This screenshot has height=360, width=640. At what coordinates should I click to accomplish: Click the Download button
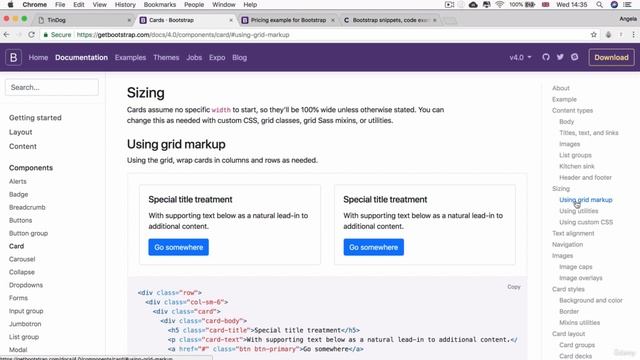tap(611, 58)
